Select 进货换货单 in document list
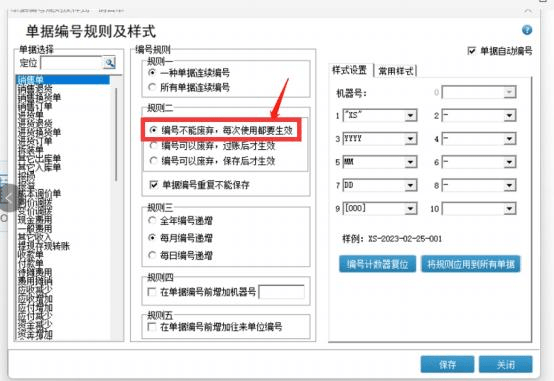This screenshot has height=381, width=554. coord(39,132)
